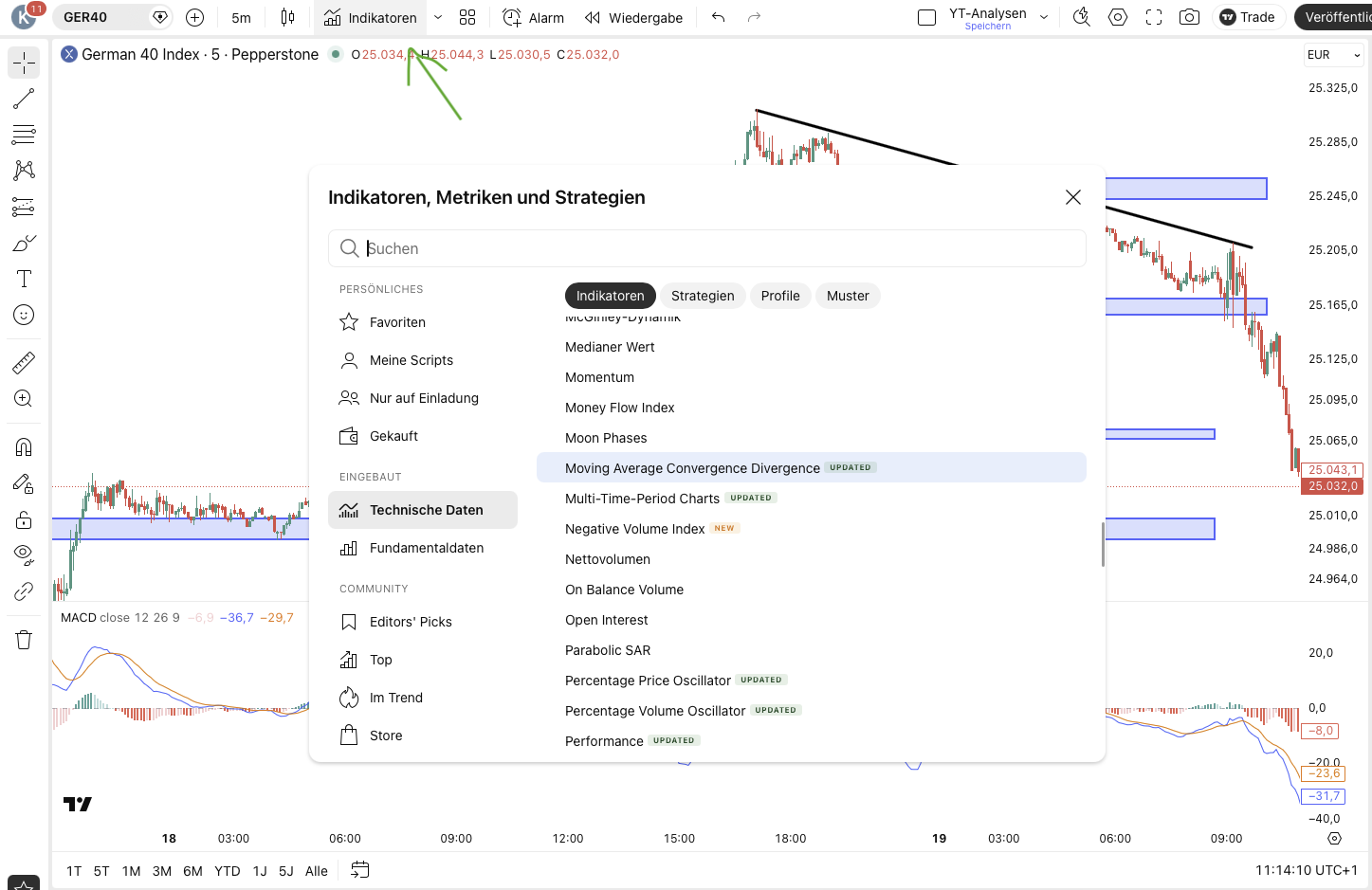Switch to the Muster tab

point(848,296)
